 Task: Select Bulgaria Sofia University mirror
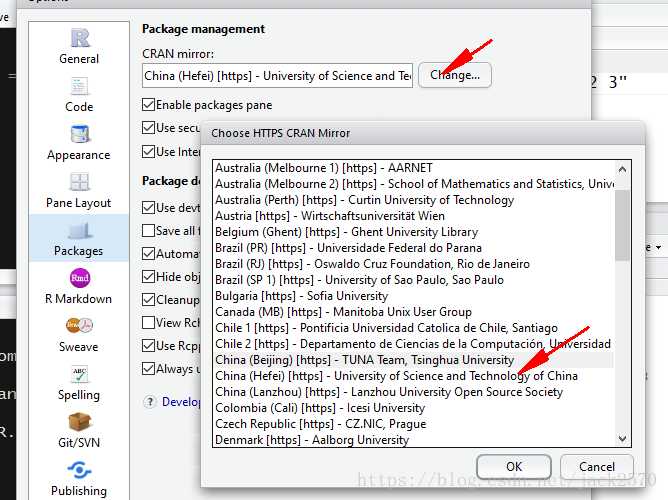pyautogui.click(x=414, y=296)
